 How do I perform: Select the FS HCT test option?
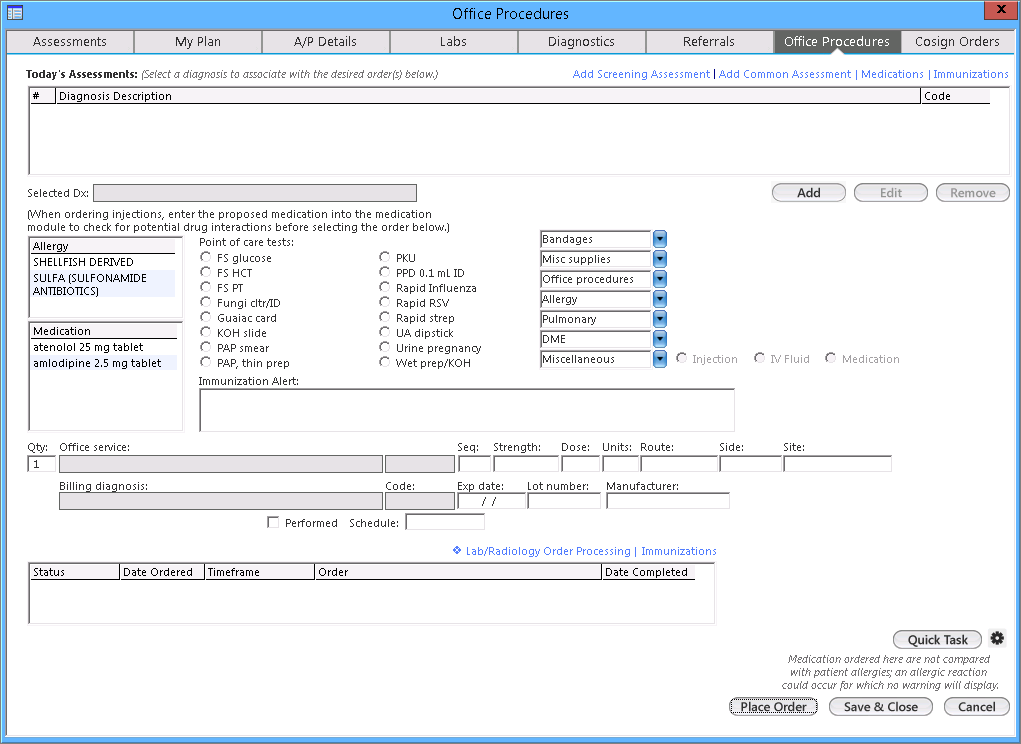point(206,272)
